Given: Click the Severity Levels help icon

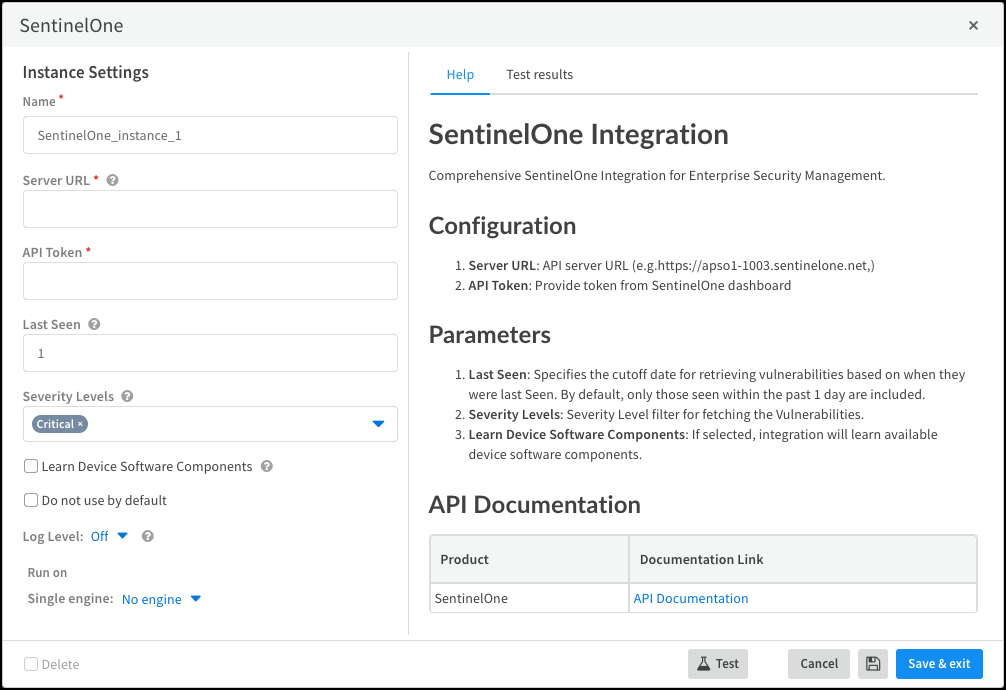Looking at the screenshot, I should pyautogui.click(x=128, y=397).
